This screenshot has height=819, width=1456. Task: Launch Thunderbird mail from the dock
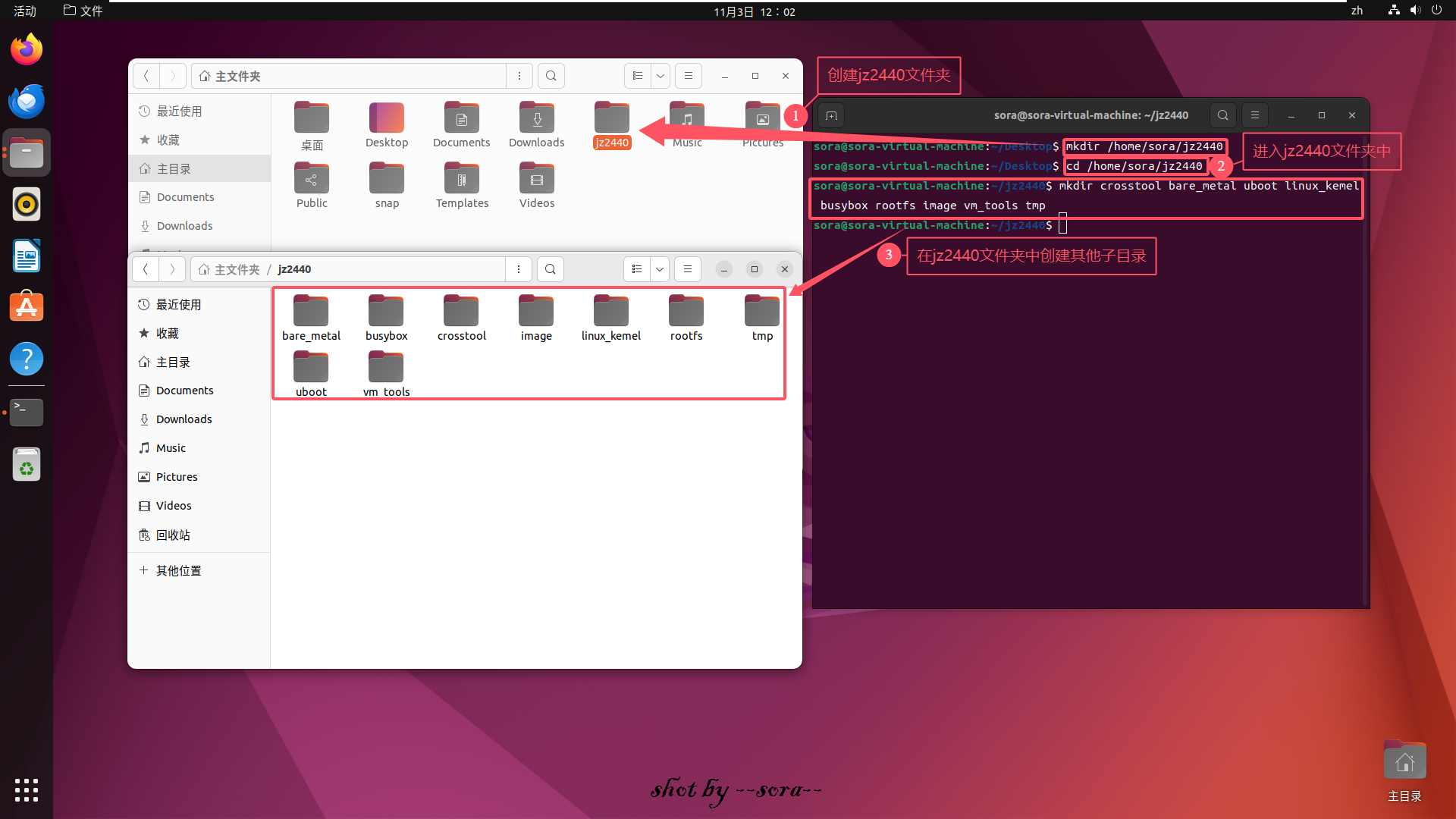click(27, 102)
